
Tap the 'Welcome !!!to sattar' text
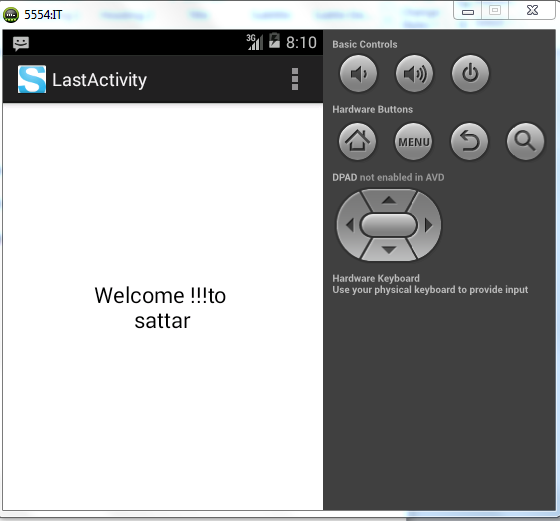(x=160, y=308)
